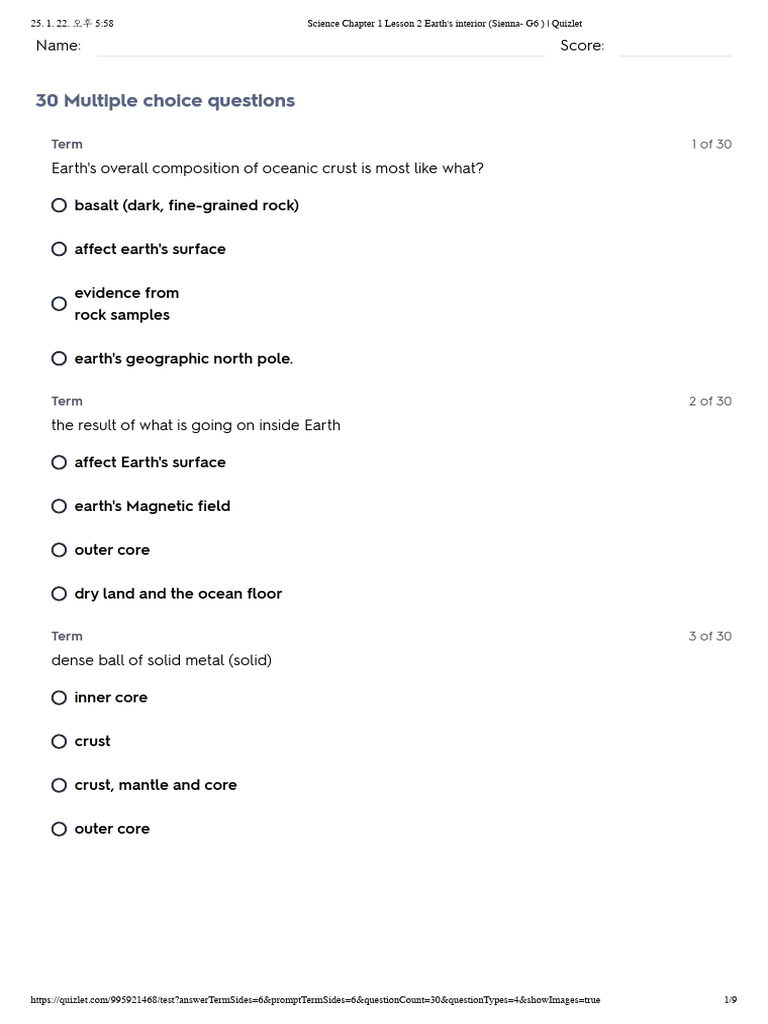Screen dimensions: 768x1024
Task: Choose the 'crust' option in question 3
Action: 59,741
